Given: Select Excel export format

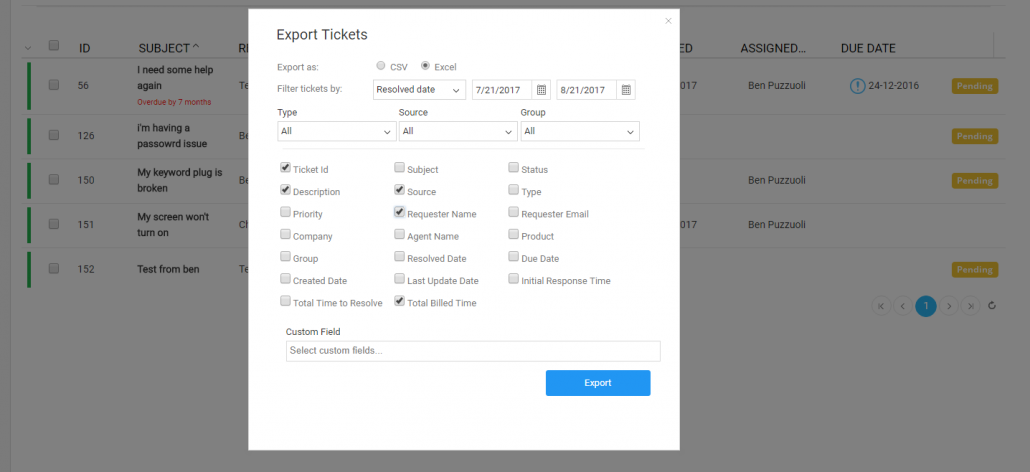Looking at the screenshot, I should [425, 66].
